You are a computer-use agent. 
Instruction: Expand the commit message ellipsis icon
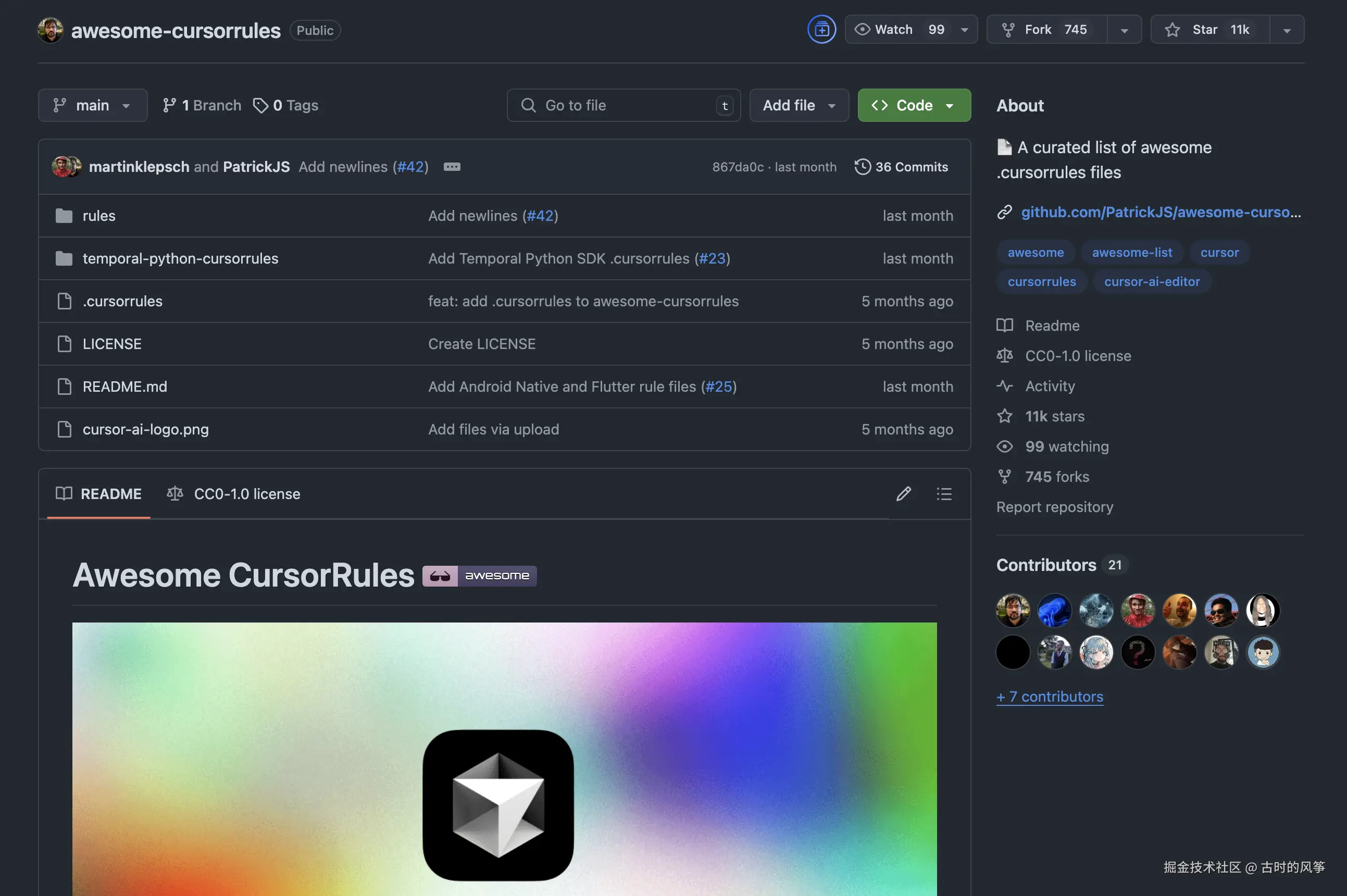coord(452,167)
